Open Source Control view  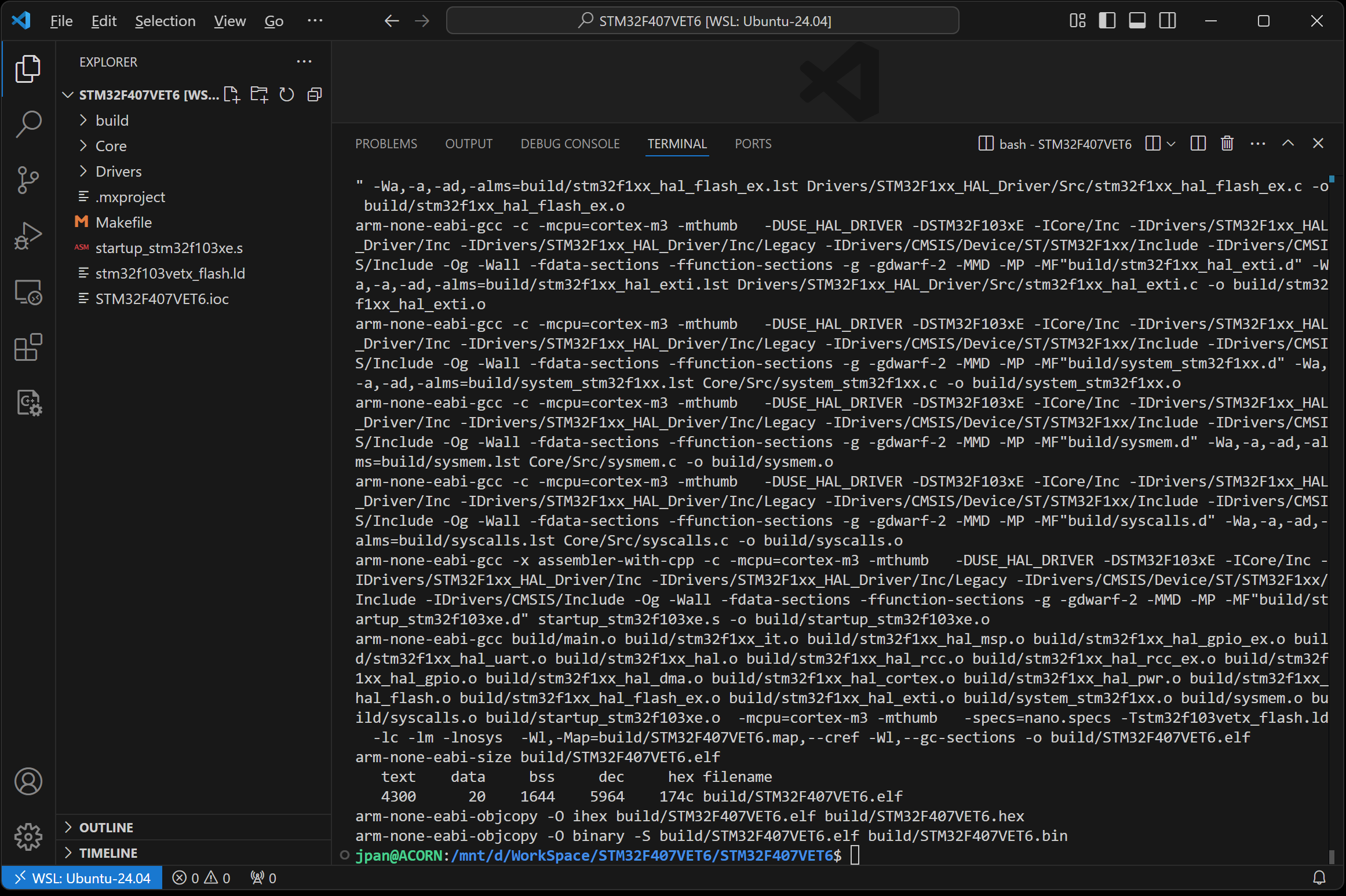point(28,180)
